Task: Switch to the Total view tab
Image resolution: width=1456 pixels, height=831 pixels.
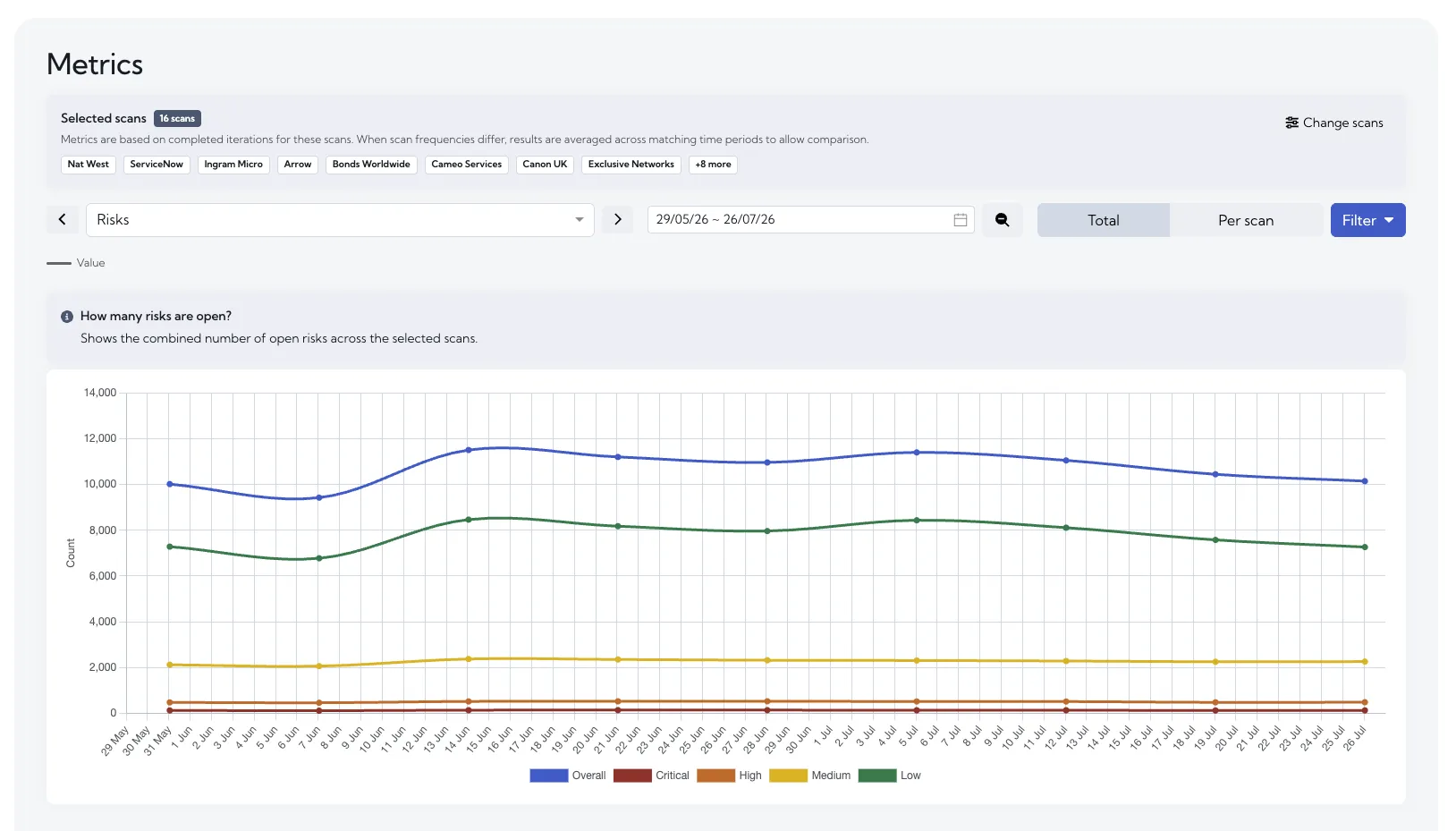Action: pyautogui.click(x=1103, y=220)
